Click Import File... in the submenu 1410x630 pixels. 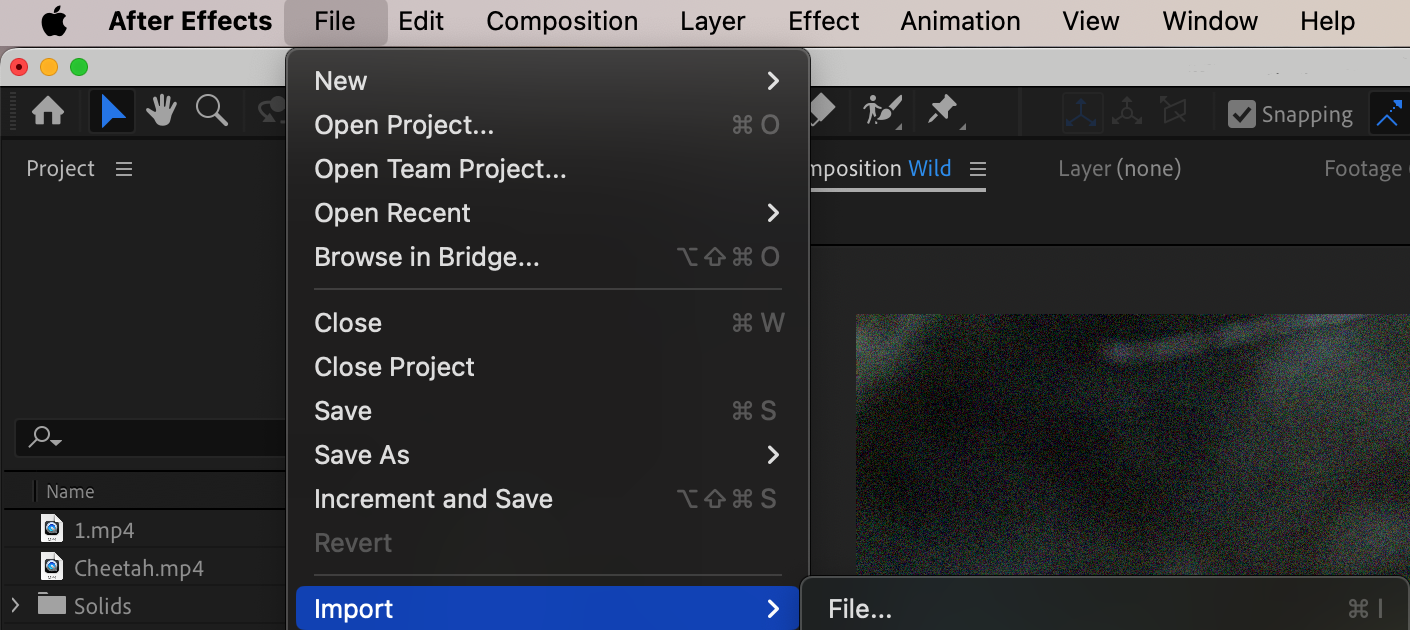tap(860, 609)
